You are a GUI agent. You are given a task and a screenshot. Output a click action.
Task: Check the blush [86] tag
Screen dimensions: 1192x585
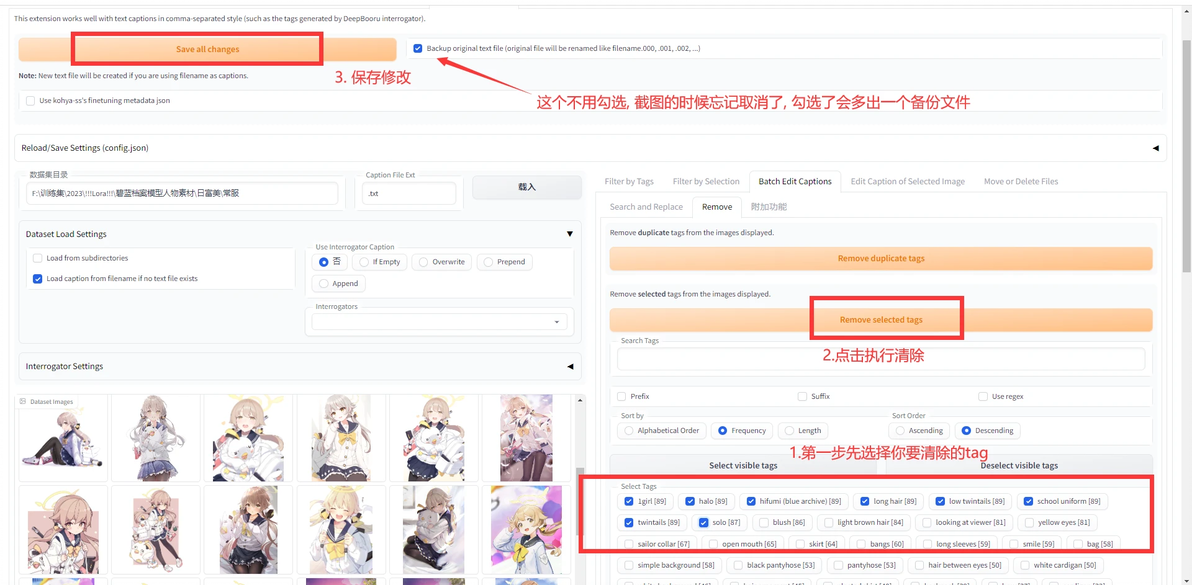point(764,523)
